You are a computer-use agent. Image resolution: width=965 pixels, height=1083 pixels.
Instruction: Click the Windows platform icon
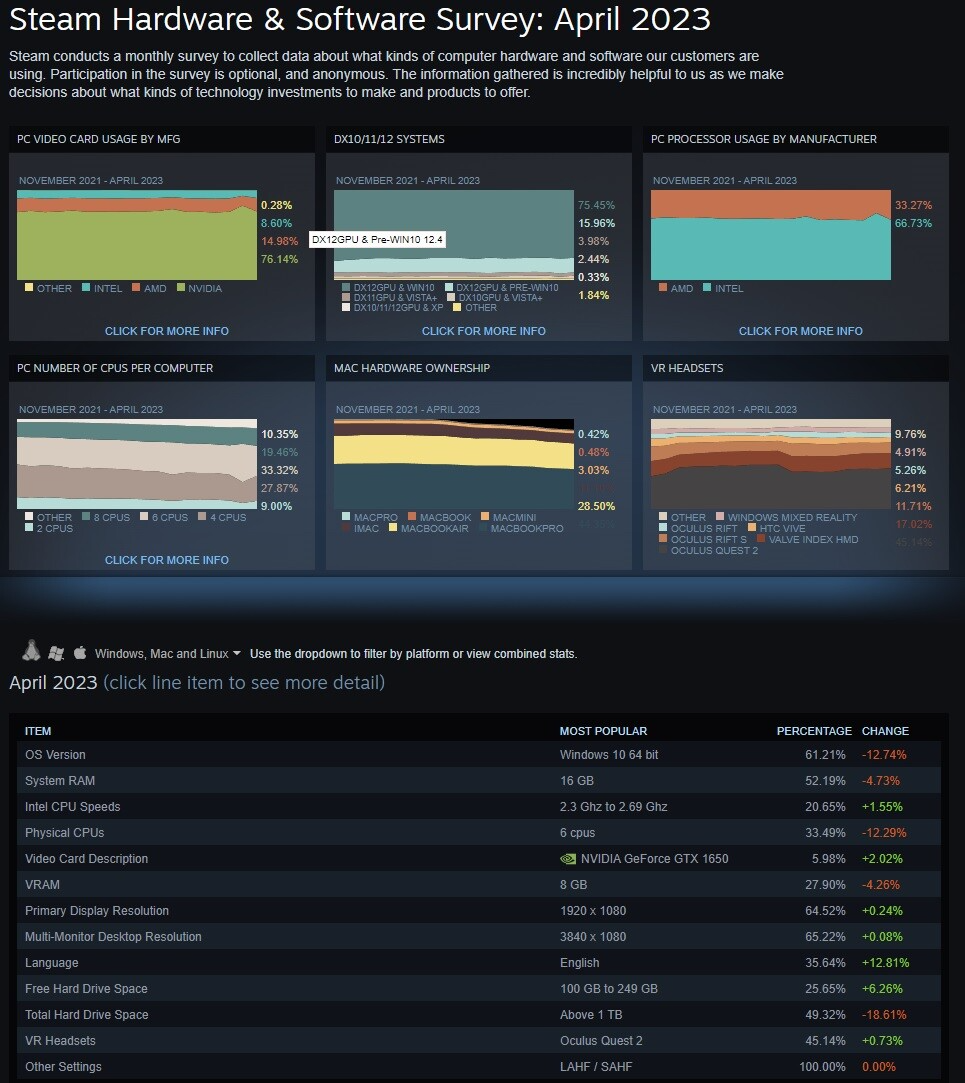pyautogui.click(x=56, y=653)
